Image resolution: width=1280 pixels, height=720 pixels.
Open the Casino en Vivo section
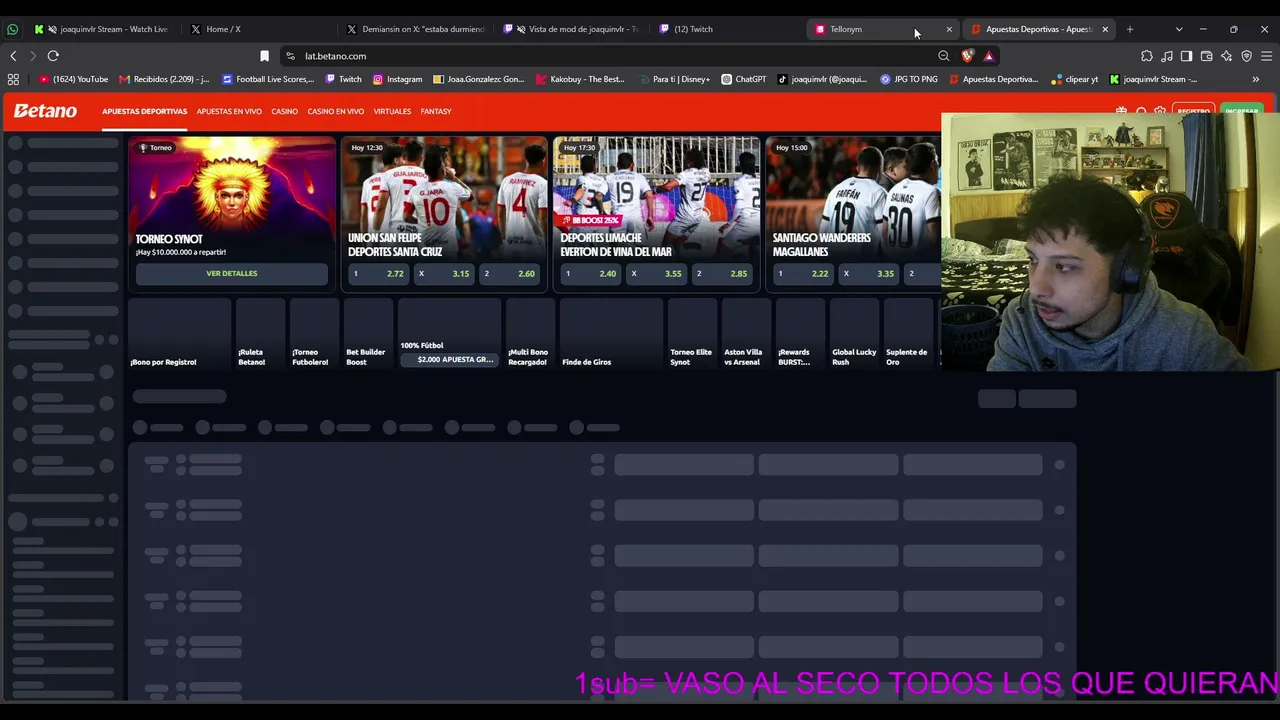(336, 111)
